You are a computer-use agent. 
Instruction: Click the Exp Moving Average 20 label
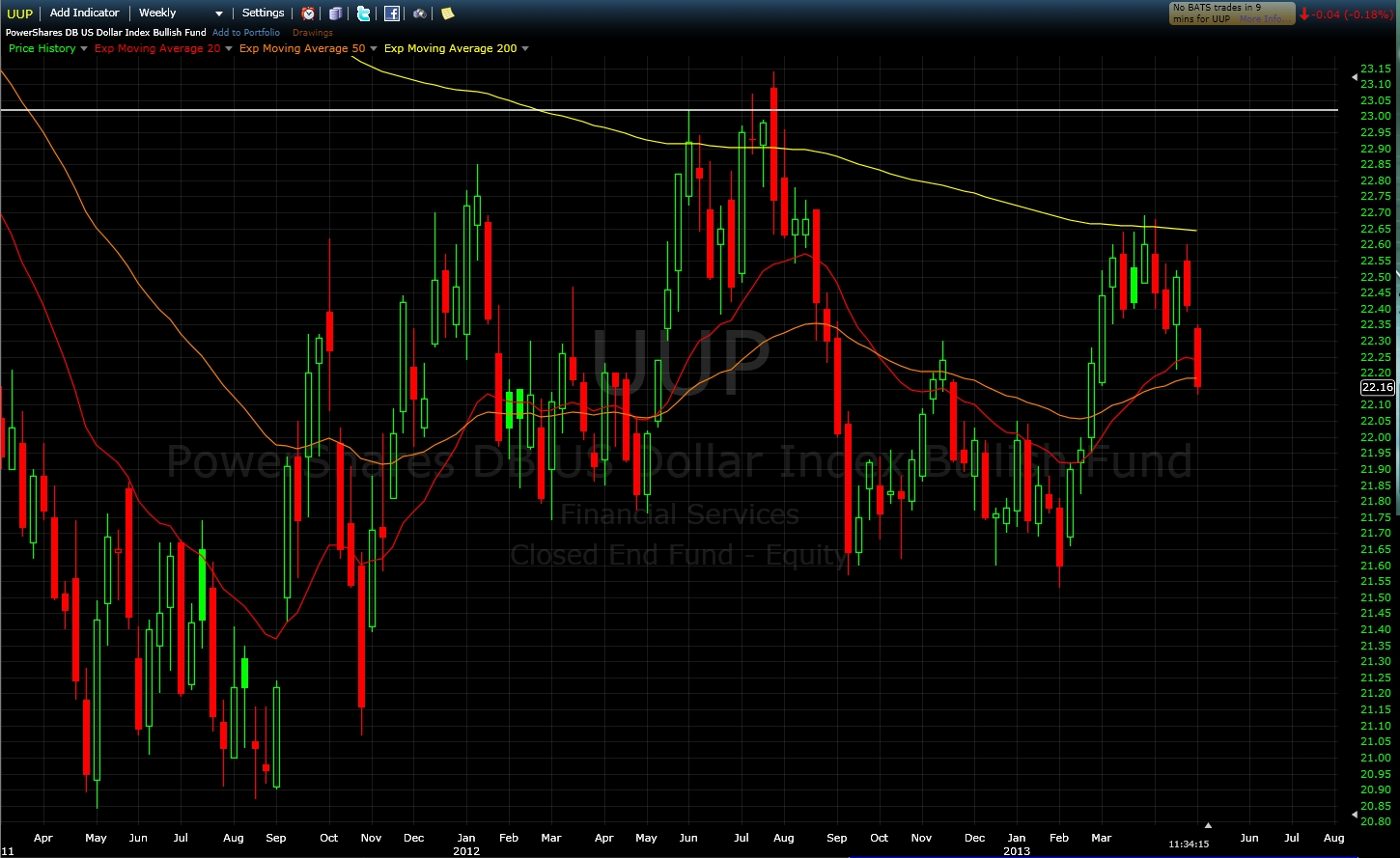[157, 48]
